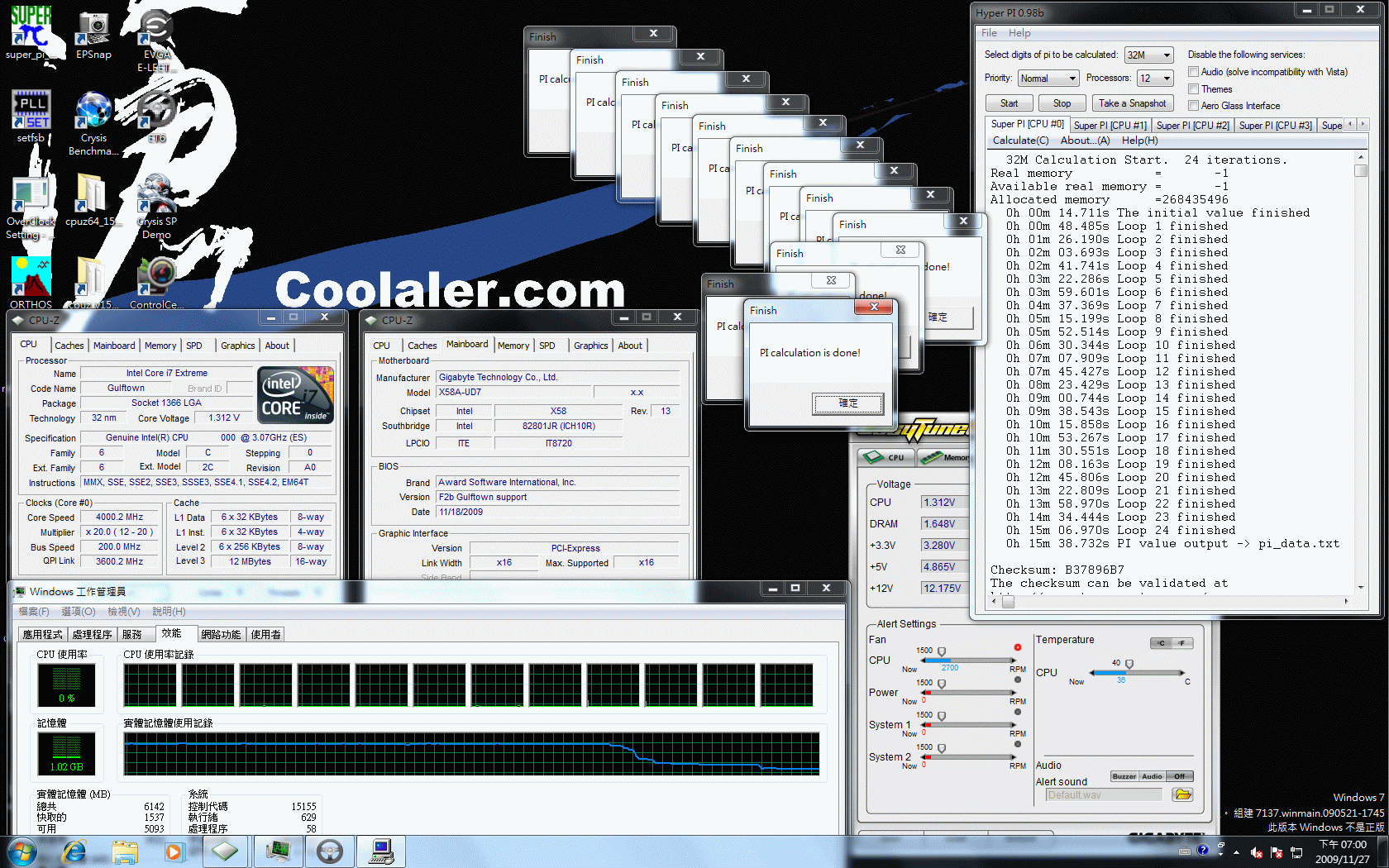The image size is (1389, 868).
Task: Set alert audio to Buzzer
Action: [1124, 776]
